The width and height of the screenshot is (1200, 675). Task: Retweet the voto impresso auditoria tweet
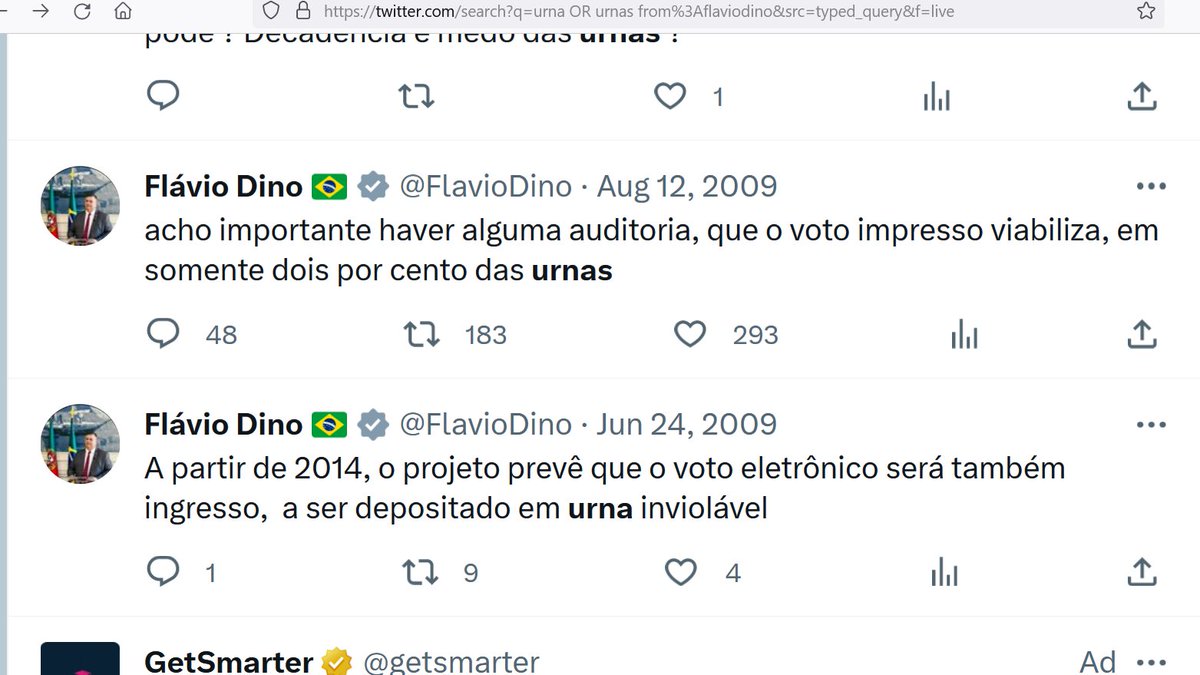[421, 334]
